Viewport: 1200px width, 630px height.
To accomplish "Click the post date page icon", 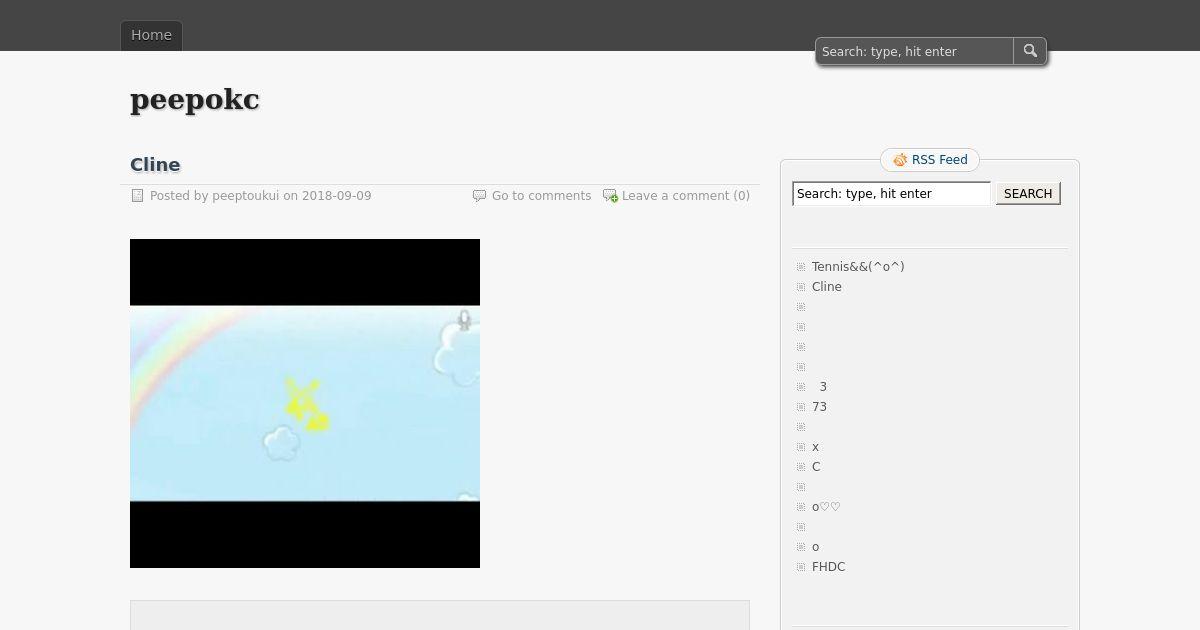I will coord(138,196).
